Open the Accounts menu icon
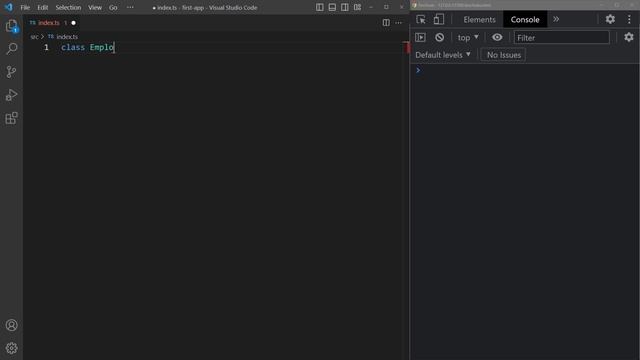The image size is (640, 360). [x=11, y=325]
